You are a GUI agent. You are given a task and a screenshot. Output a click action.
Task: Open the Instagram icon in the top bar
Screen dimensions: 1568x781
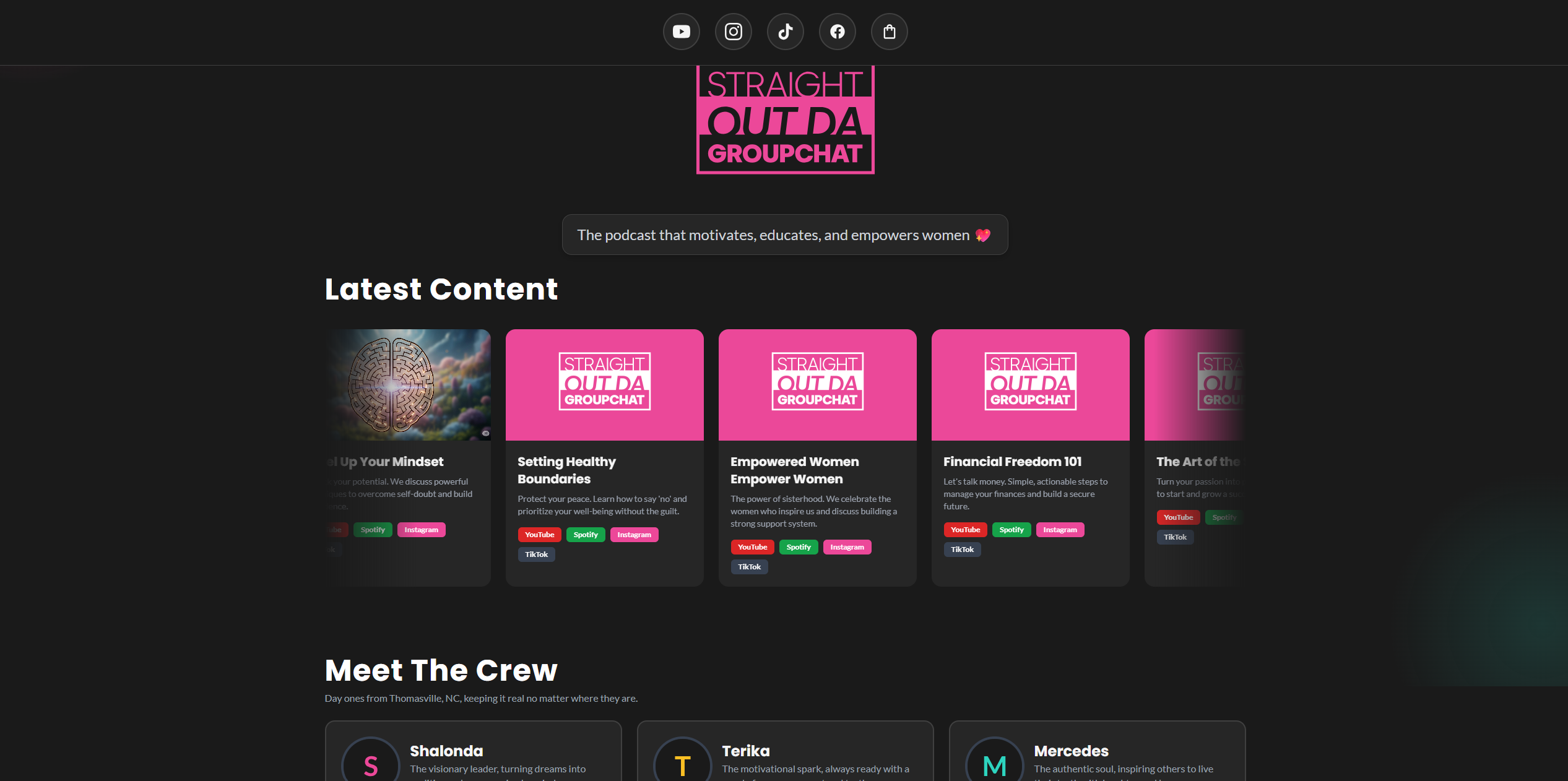click(x=733, y=31)
